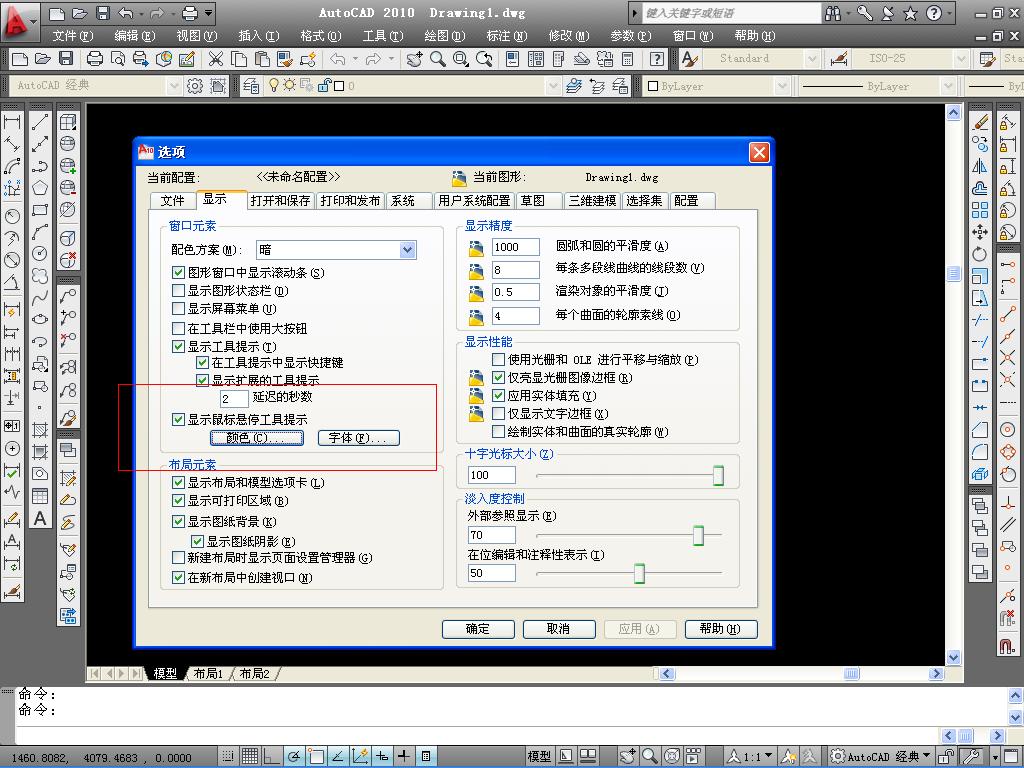Toggle 应用实体填充 checkbox
Viewport: 1024px width, 768px height.
(x=498, y=395)
